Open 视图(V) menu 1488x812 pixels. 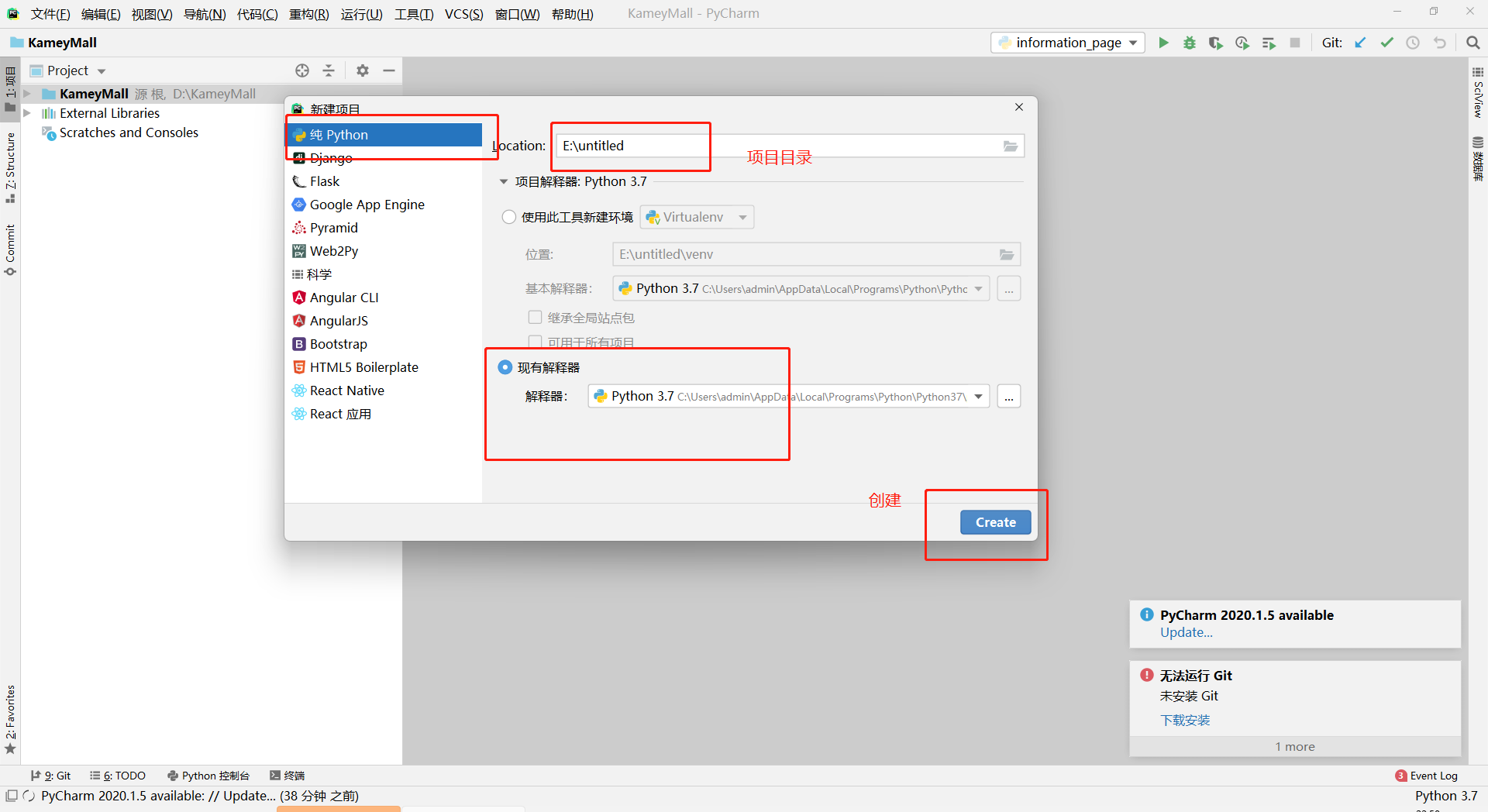point(152,14)
